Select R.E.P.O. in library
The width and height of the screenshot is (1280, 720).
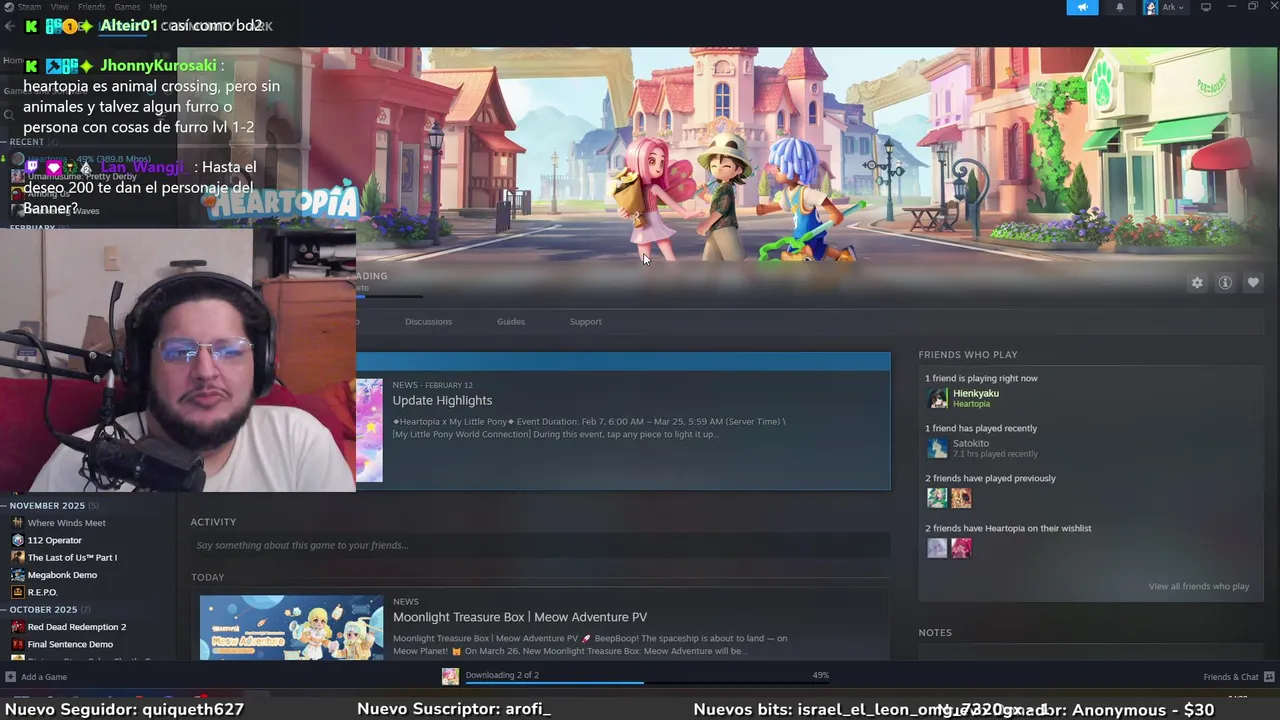(43, 592)
